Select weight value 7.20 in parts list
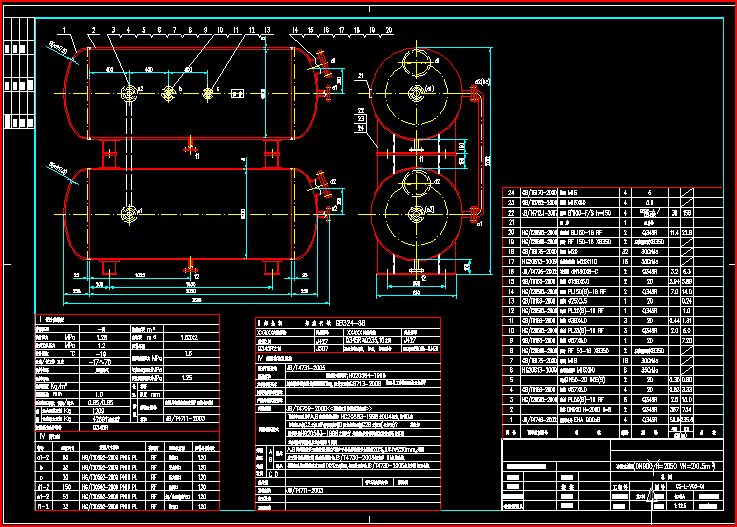Image resolution: width=737 pixels, height=527 pixels. [687, 340]
